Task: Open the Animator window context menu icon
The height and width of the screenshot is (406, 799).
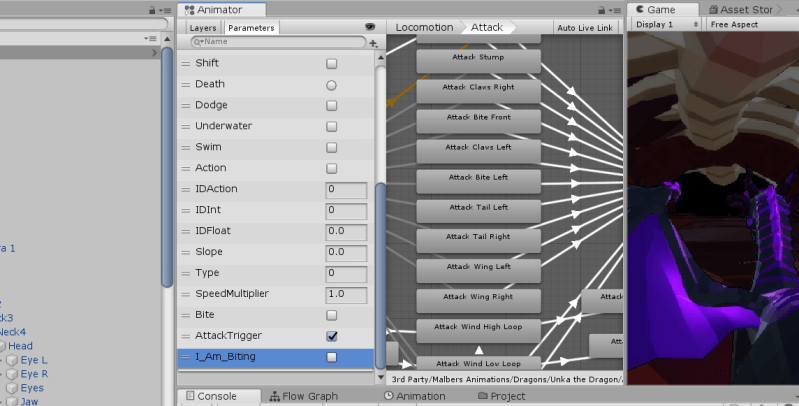Action: [616, 10]
